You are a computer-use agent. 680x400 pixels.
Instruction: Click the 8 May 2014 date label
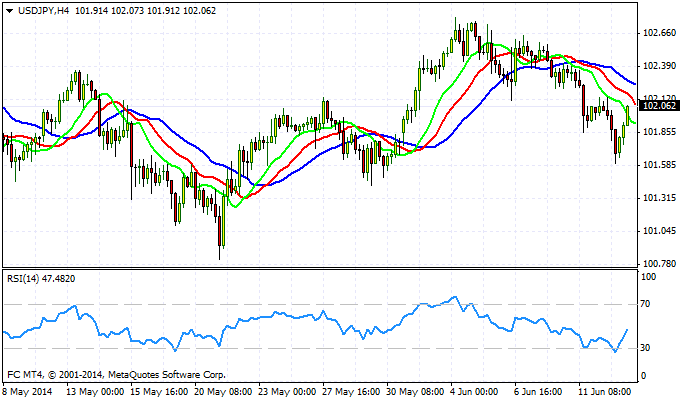(27, 392)
